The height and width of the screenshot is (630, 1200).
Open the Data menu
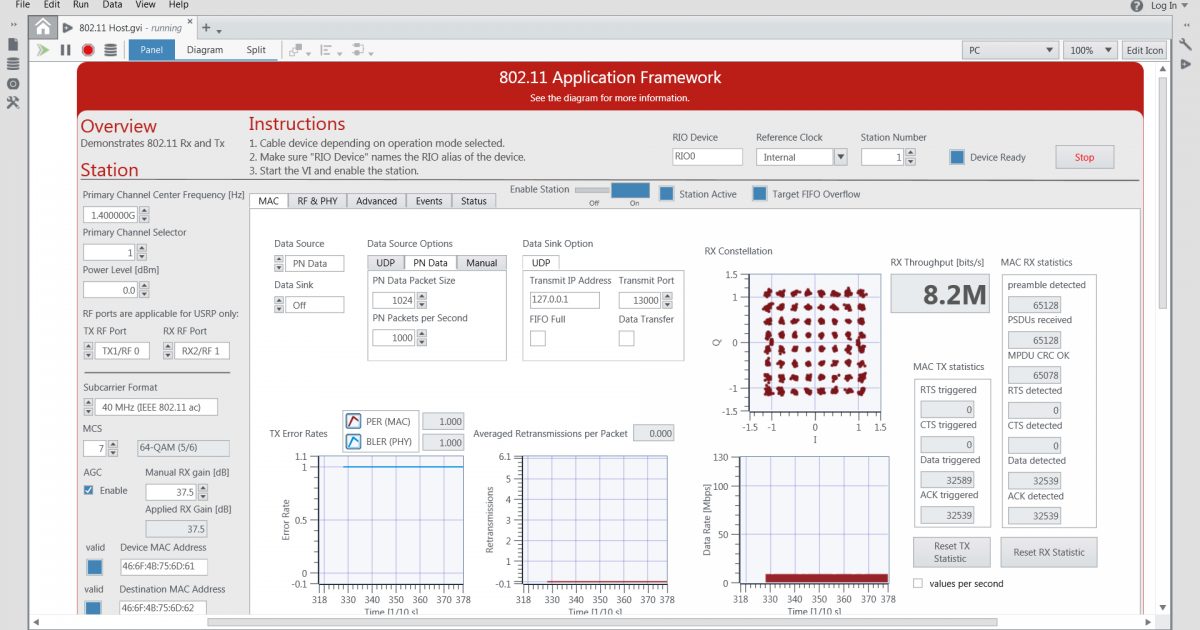point(111,4)
